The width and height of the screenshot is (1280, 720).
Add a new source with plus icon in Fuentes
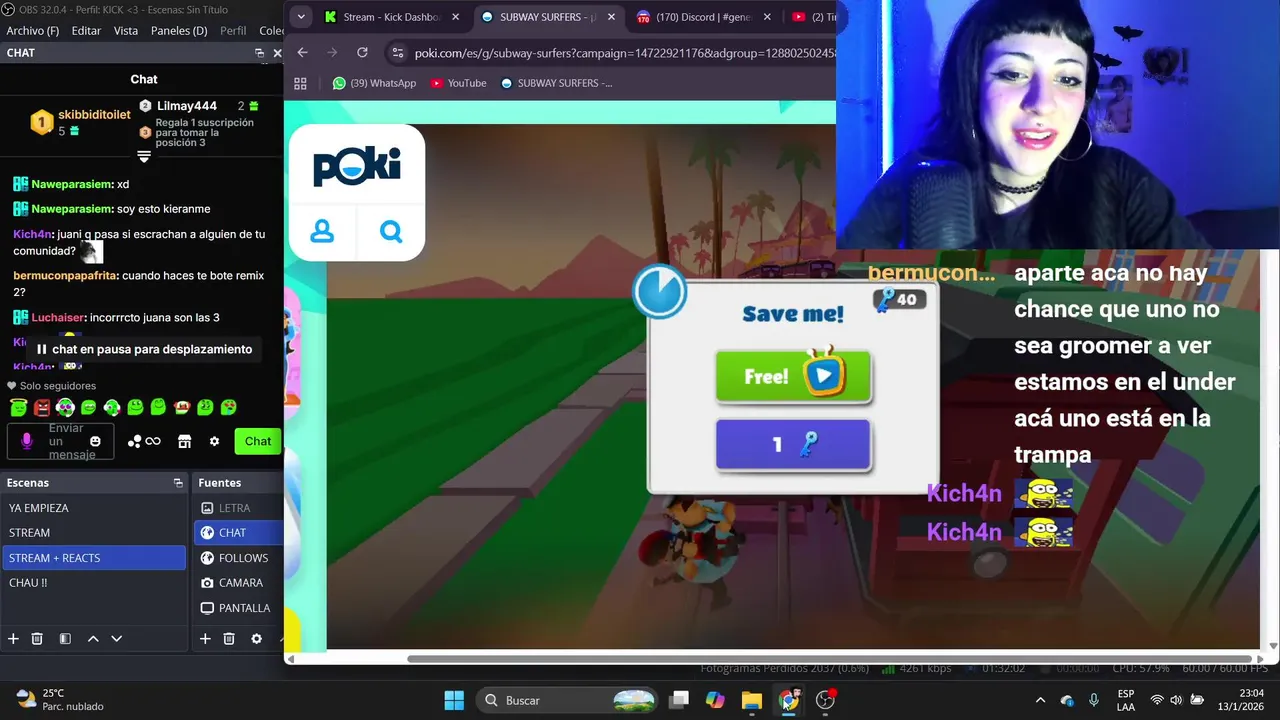click(x=205, y=638)
